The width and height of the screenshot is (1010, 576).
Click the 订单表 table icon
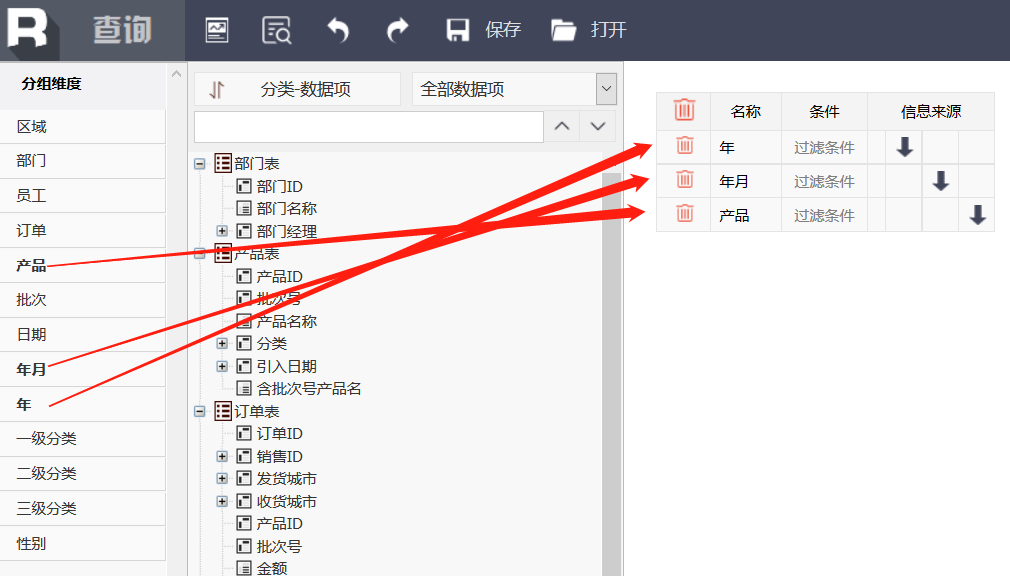(223, 411)
